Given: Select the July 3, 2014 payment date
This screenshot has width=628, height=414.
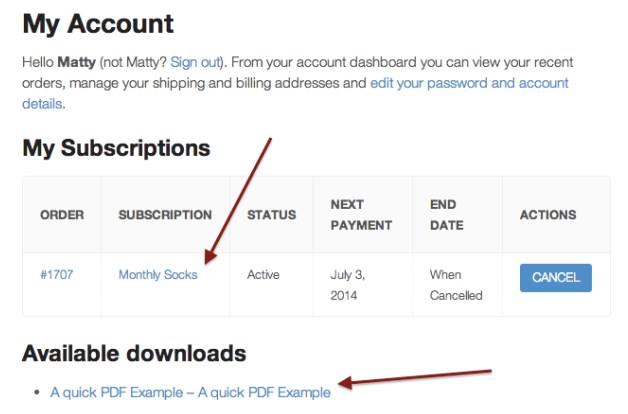Looking at the screenshot, I should pyautogui.click(x=349, y=285).
